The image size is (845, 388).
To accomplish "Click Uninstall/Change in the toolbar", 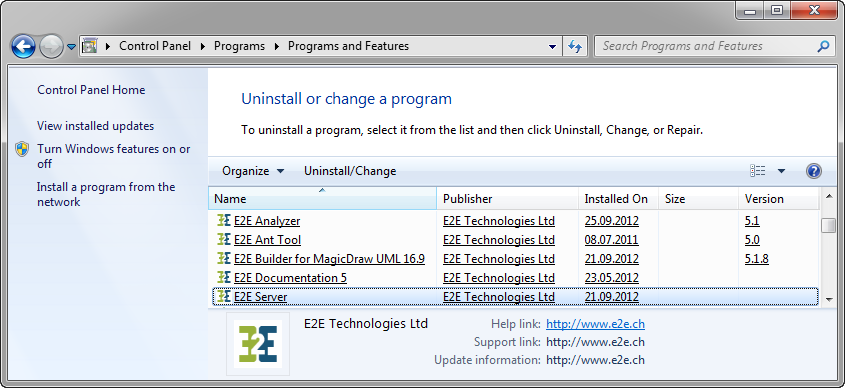I will (x=350, y=171).
